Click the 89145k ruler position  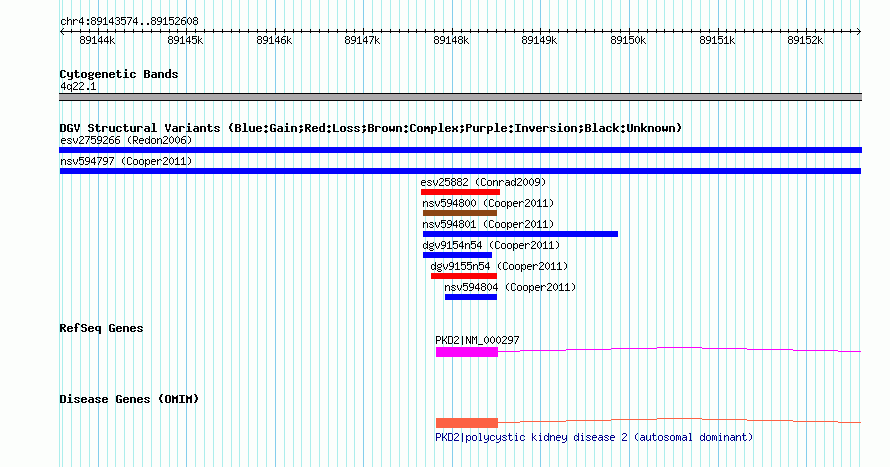click(186, 40)
